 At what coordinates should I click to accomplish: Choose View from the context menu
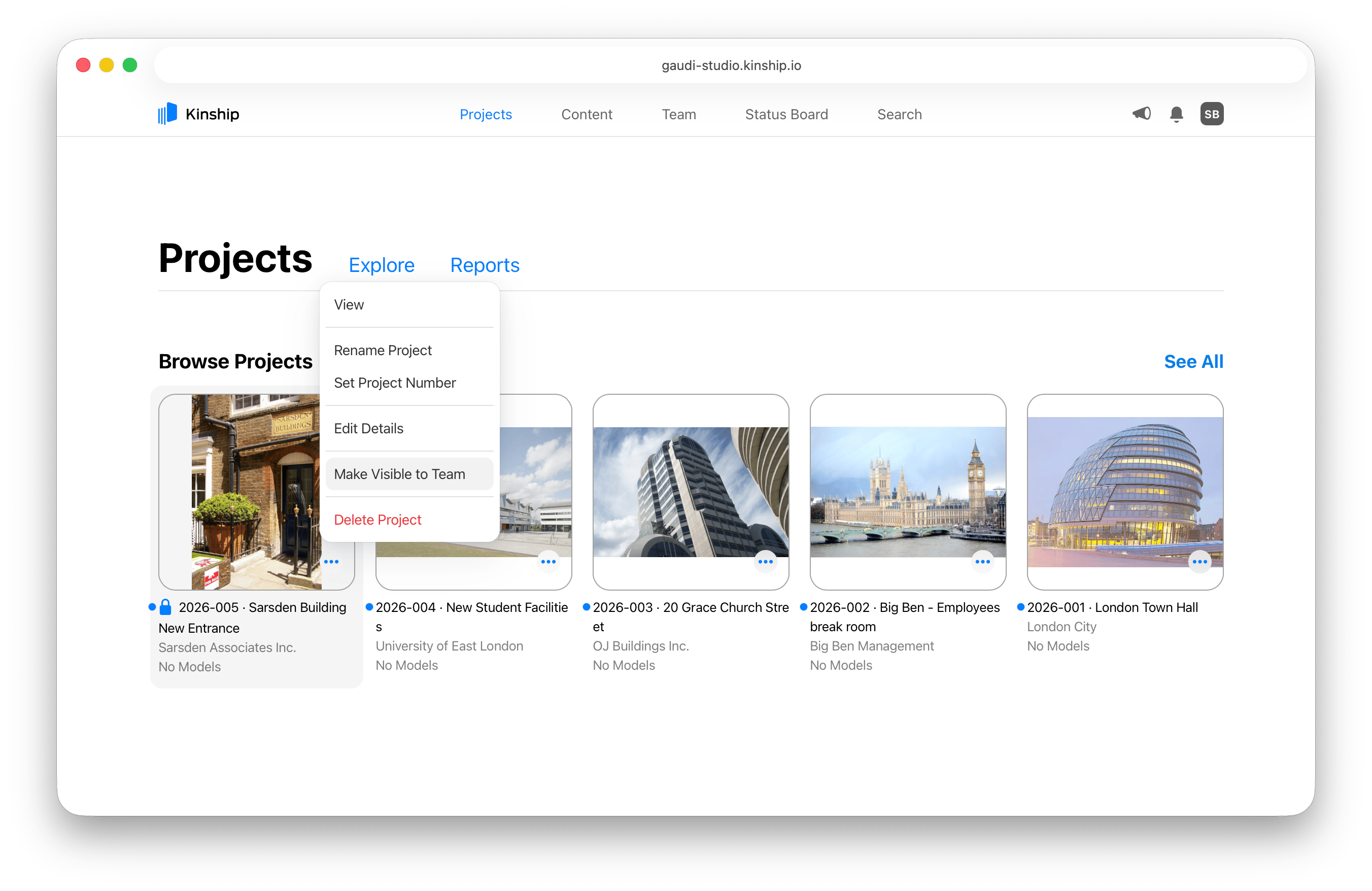[409, 304]
